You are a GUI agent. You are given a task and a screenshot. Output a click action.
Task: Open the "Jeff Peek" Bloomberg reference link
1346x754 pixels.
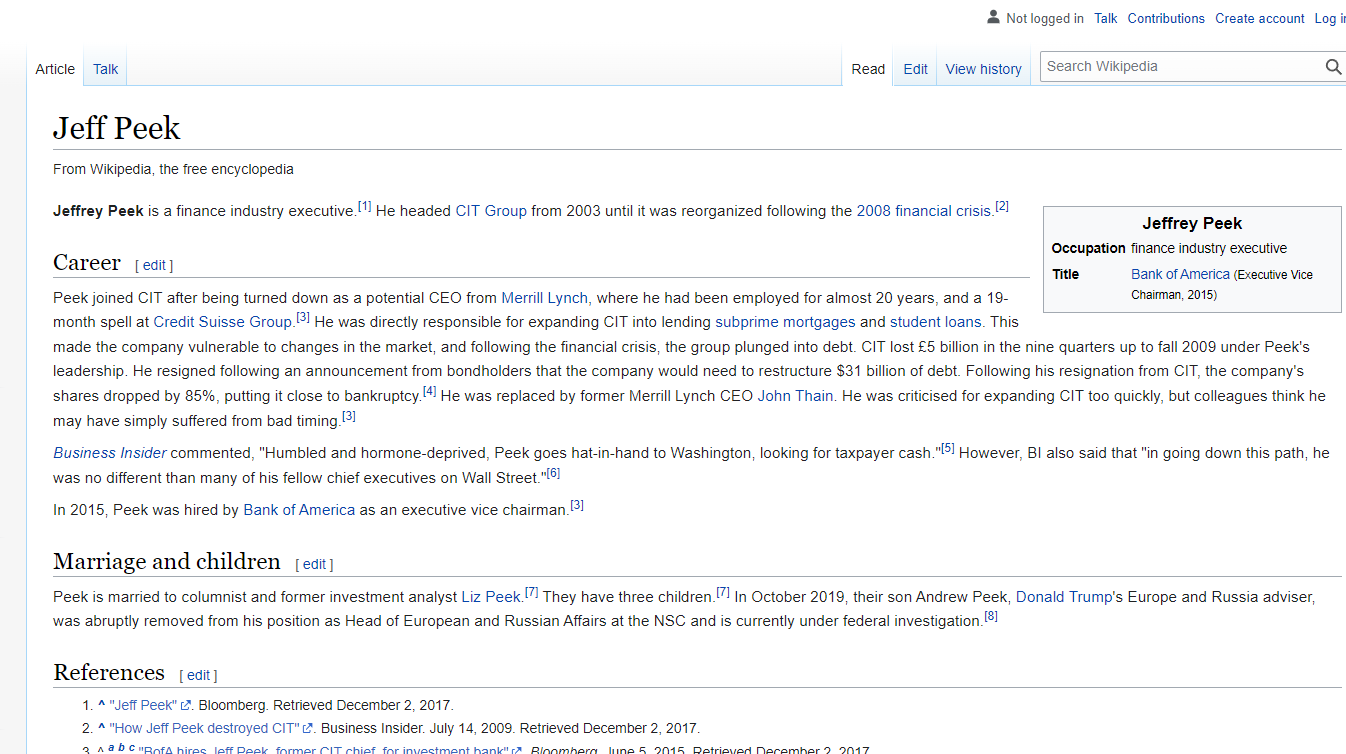pos(143,705)
